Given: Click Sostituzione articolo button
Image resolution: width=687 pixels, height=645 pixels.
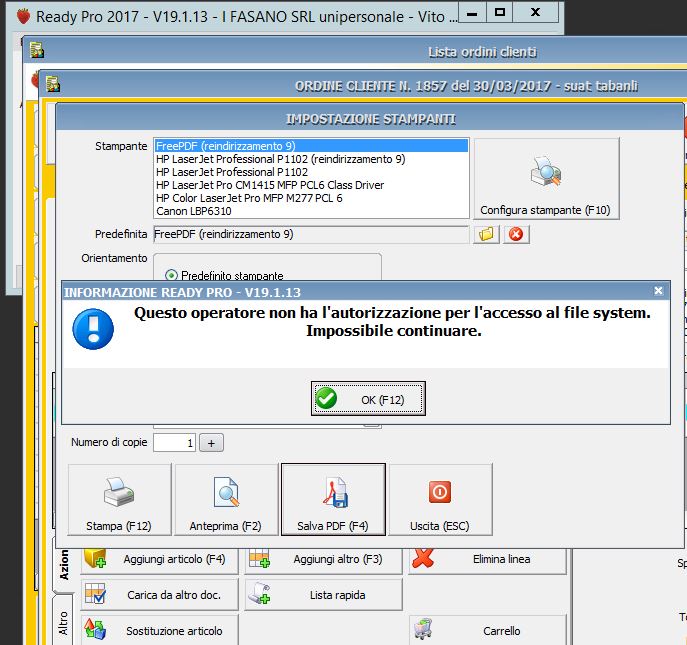Looking at the screenshot, I should (x=159, y=630).
